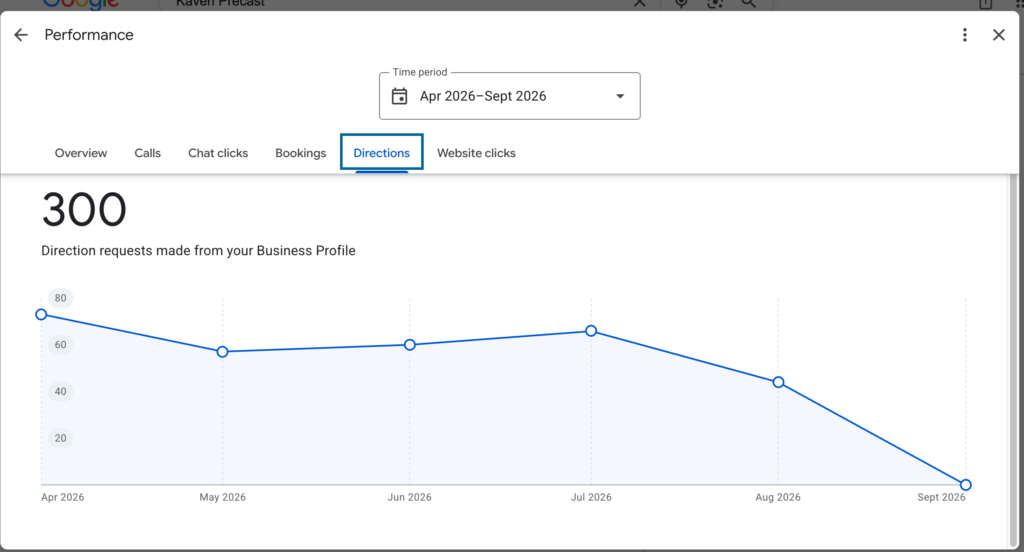Click the search magnifier icon in top bar
The height and width of the screenshot is (552, 1024).
[748, 3]
